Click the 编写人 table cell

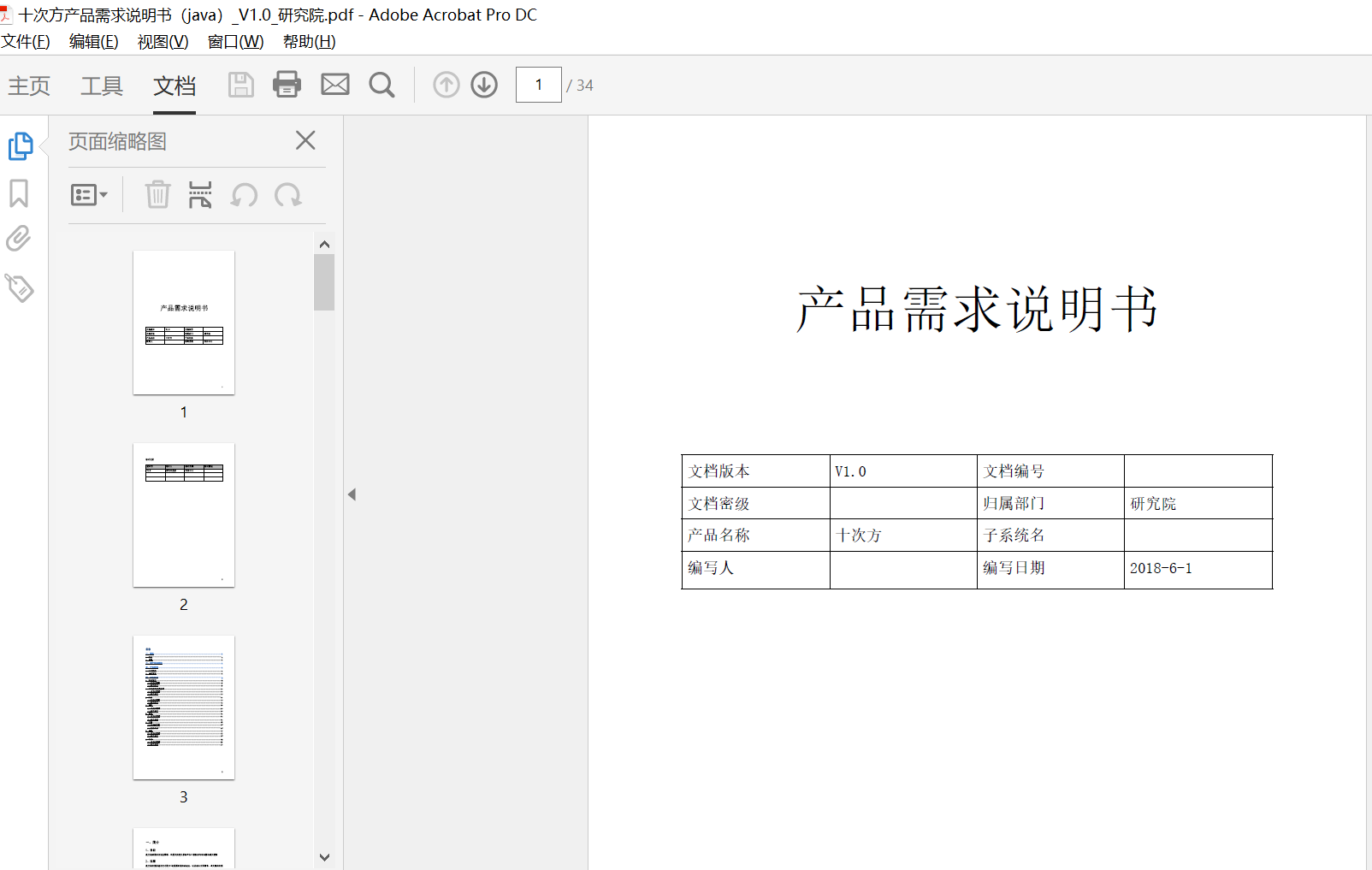tap(756, 570)
